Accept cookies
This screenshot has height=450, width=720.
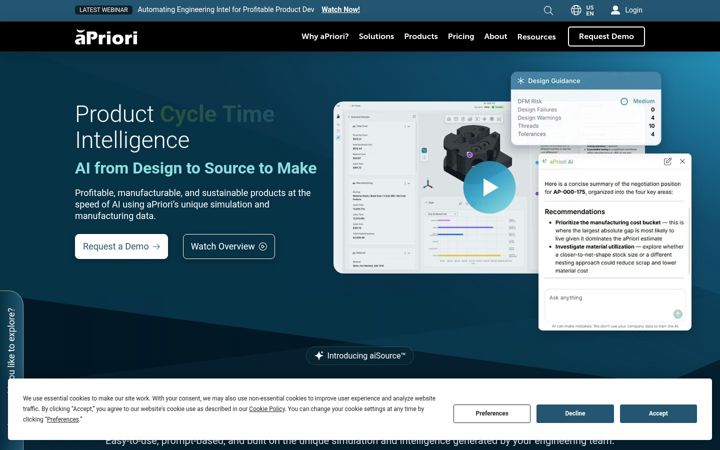point(658,413)
